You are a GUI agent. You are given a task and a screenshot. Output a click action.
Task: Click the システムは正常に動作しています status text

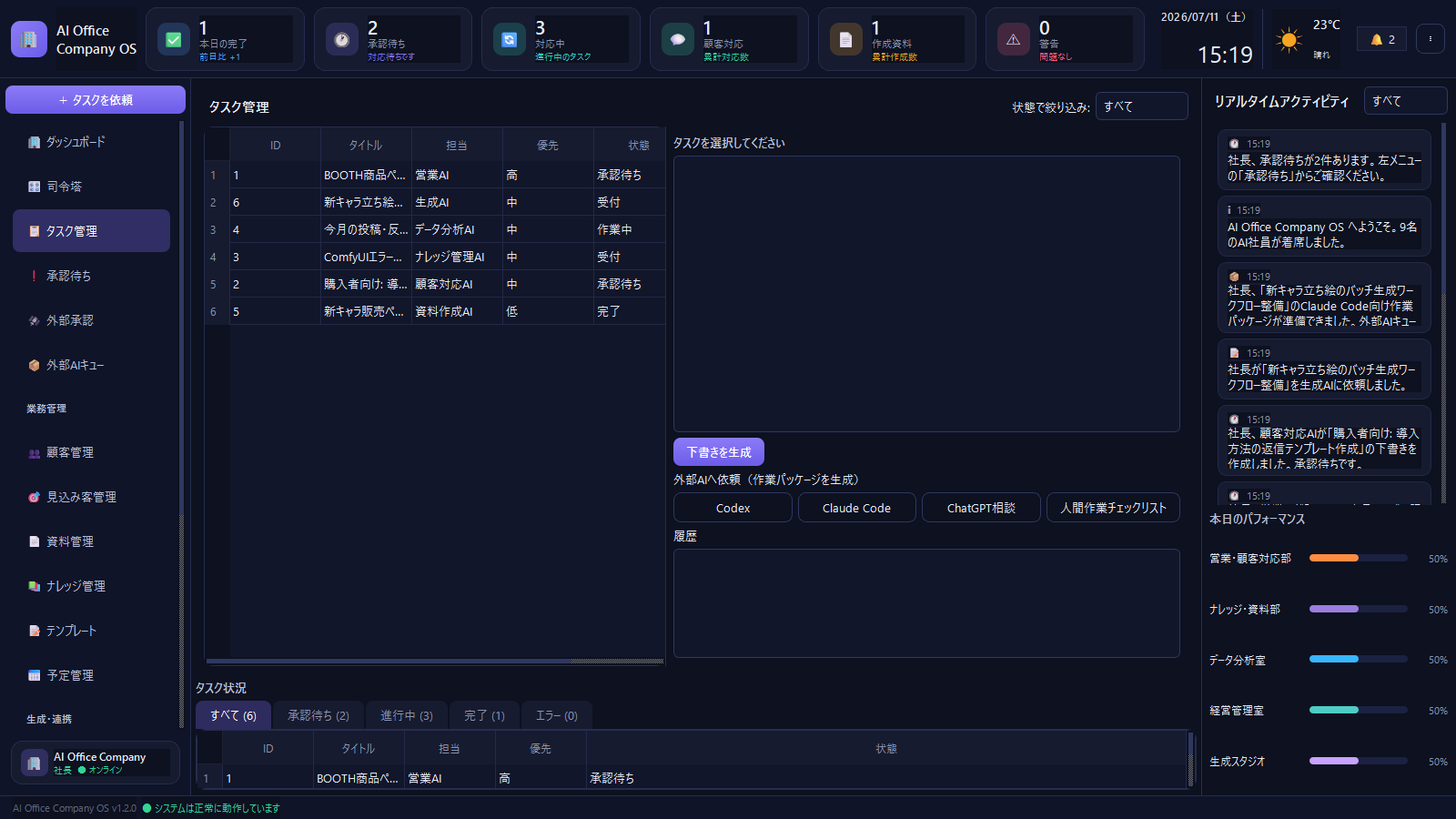[x=217, y=808]
